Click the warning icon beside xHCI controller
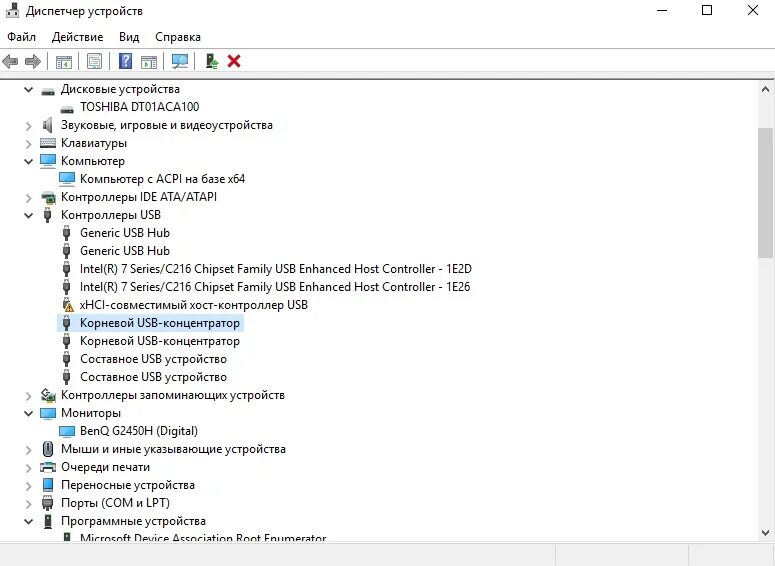The height and width of the screenshot is (566, 775). click(67, 305)
